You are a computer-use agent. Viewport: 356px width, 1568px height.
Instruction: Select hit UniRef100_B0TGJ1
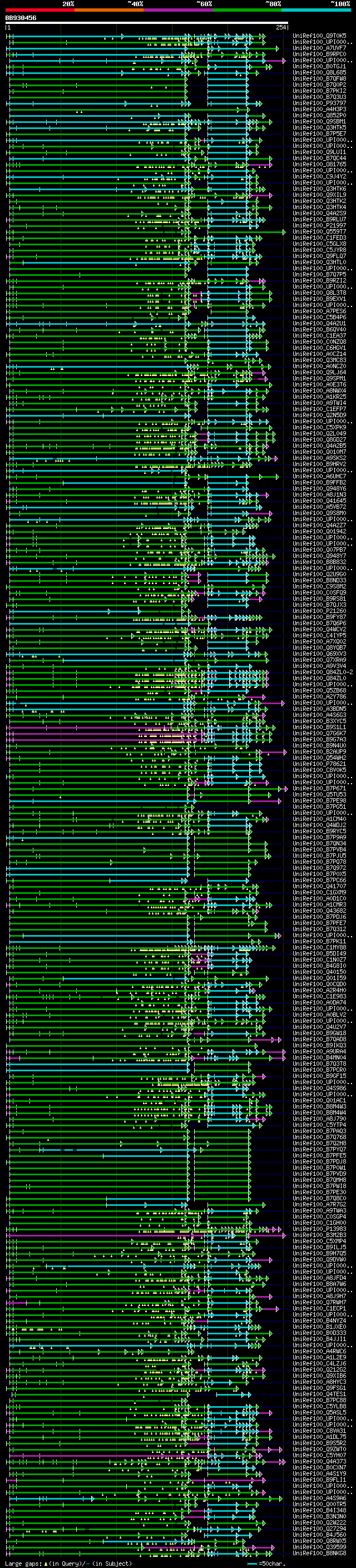point(319,66)
